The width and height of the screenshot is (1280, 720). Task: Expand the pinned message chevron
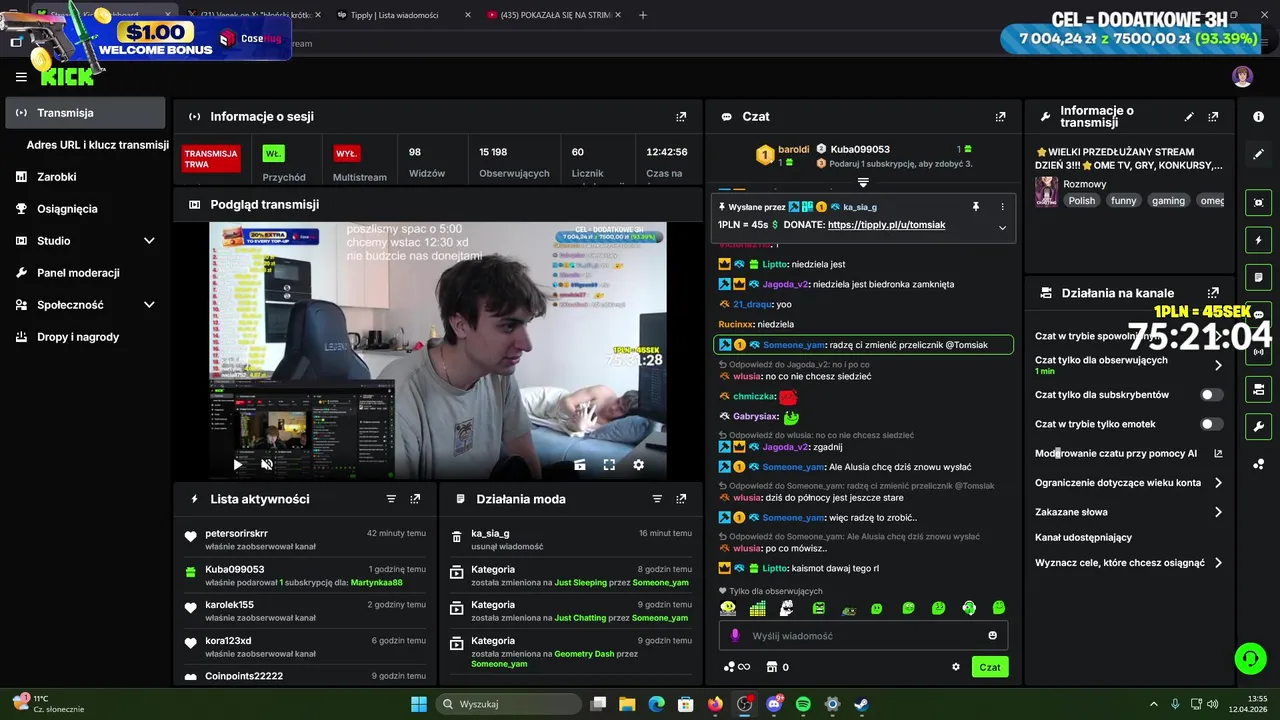point(1002,227)
